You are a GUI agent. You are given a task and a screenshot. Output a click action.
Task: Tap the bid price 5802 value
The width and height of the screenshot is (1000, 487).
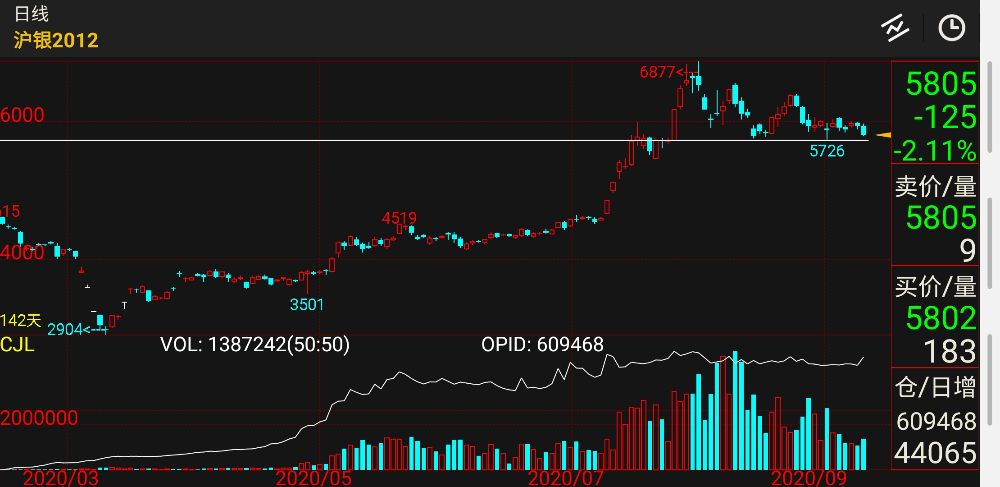tap(940, 319)
